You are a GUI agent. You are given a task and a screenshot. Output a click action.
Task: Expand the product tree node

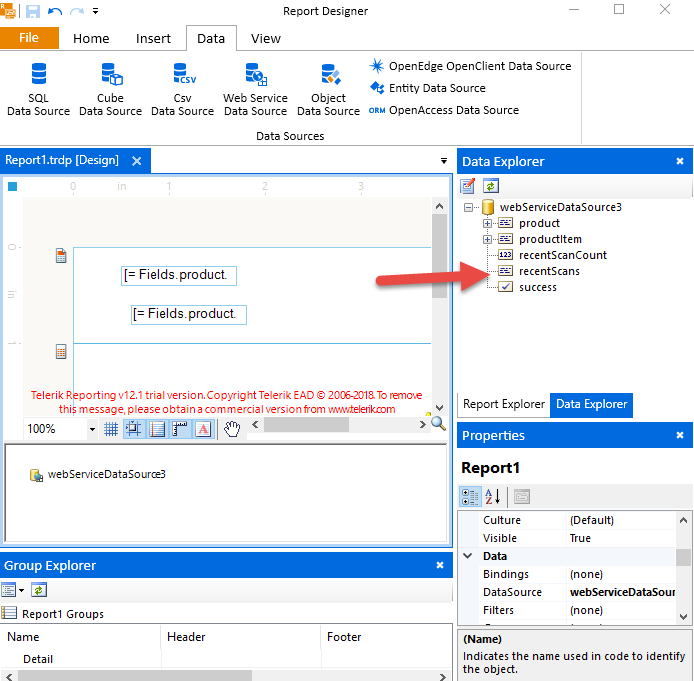487,223
